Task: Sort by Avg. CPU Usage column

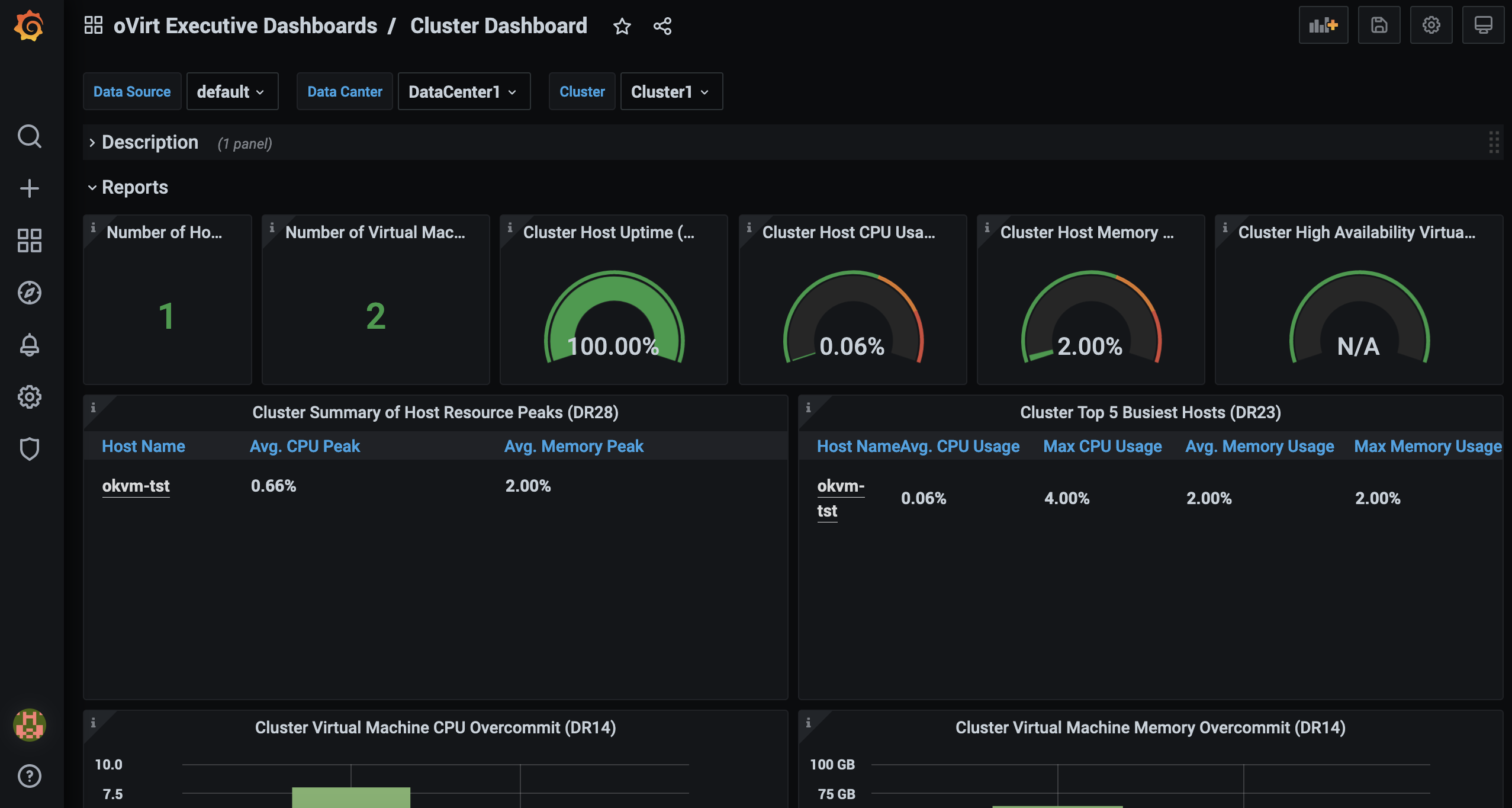Action: [960, 446]
